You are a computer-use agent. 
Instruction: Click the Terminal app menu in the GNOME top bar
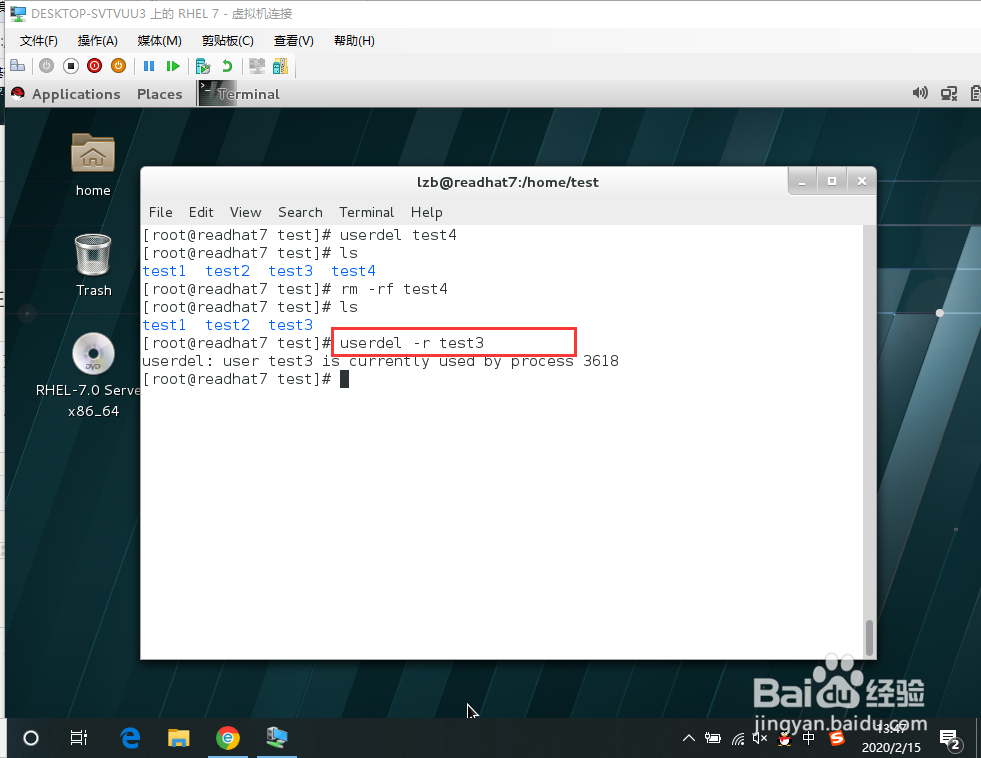tap(240, 94)
